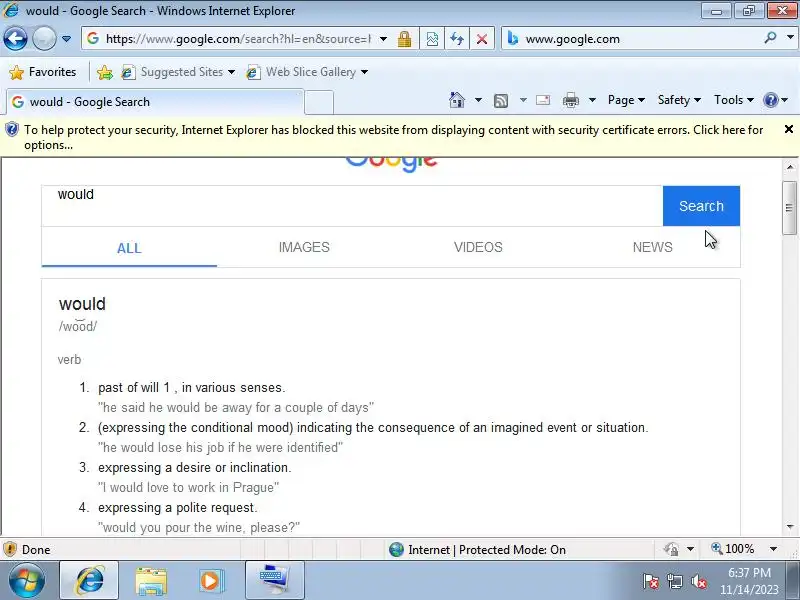
Task: Click the 'would' dictionary heading
Action: (82, 304)
